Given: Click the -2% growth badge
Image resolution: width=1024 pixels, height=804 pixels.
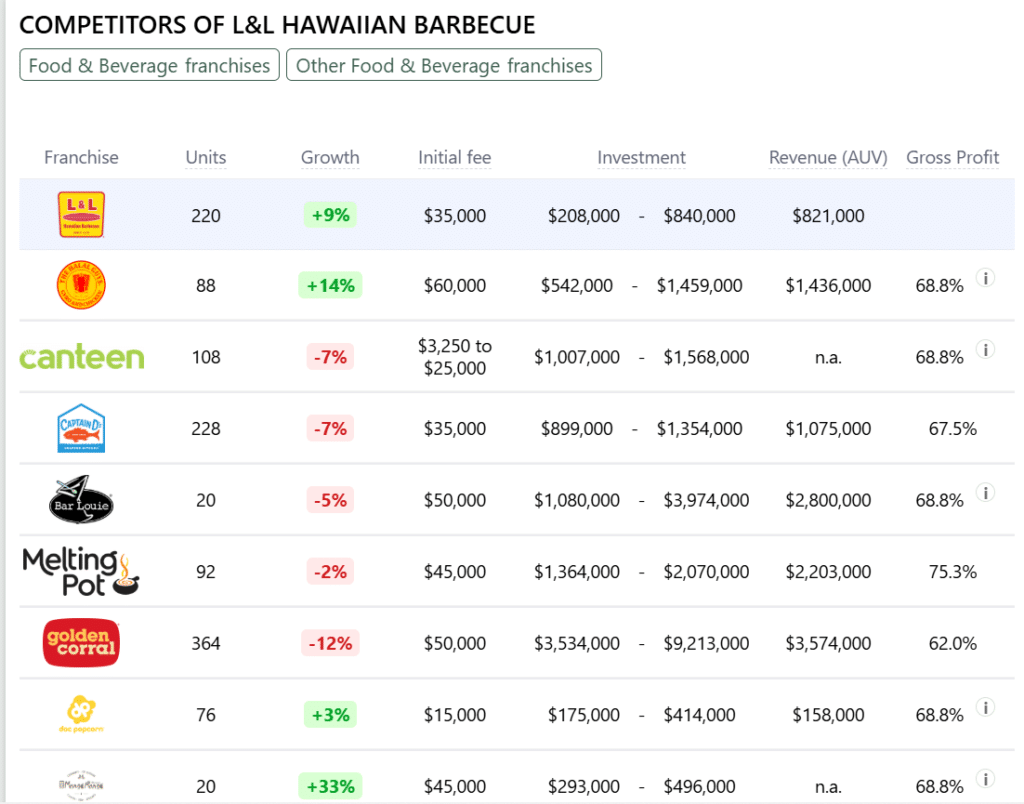Looking at the screenshot, I should tap(330, 571).
